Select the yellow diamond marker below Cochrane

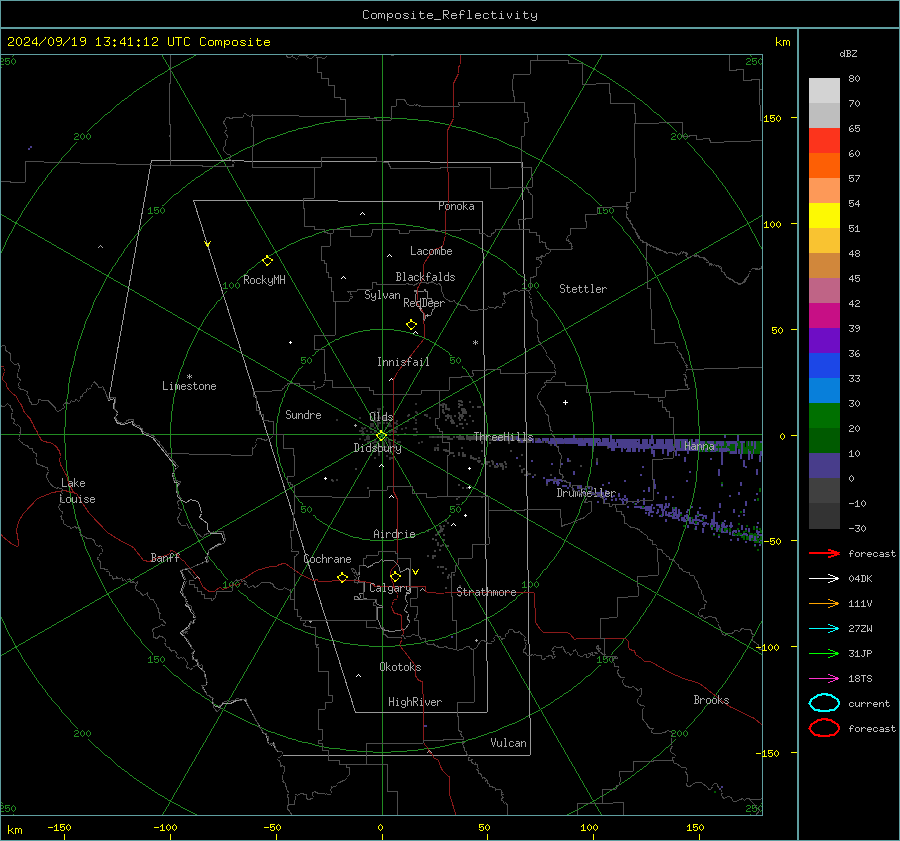tap(342, 577)
